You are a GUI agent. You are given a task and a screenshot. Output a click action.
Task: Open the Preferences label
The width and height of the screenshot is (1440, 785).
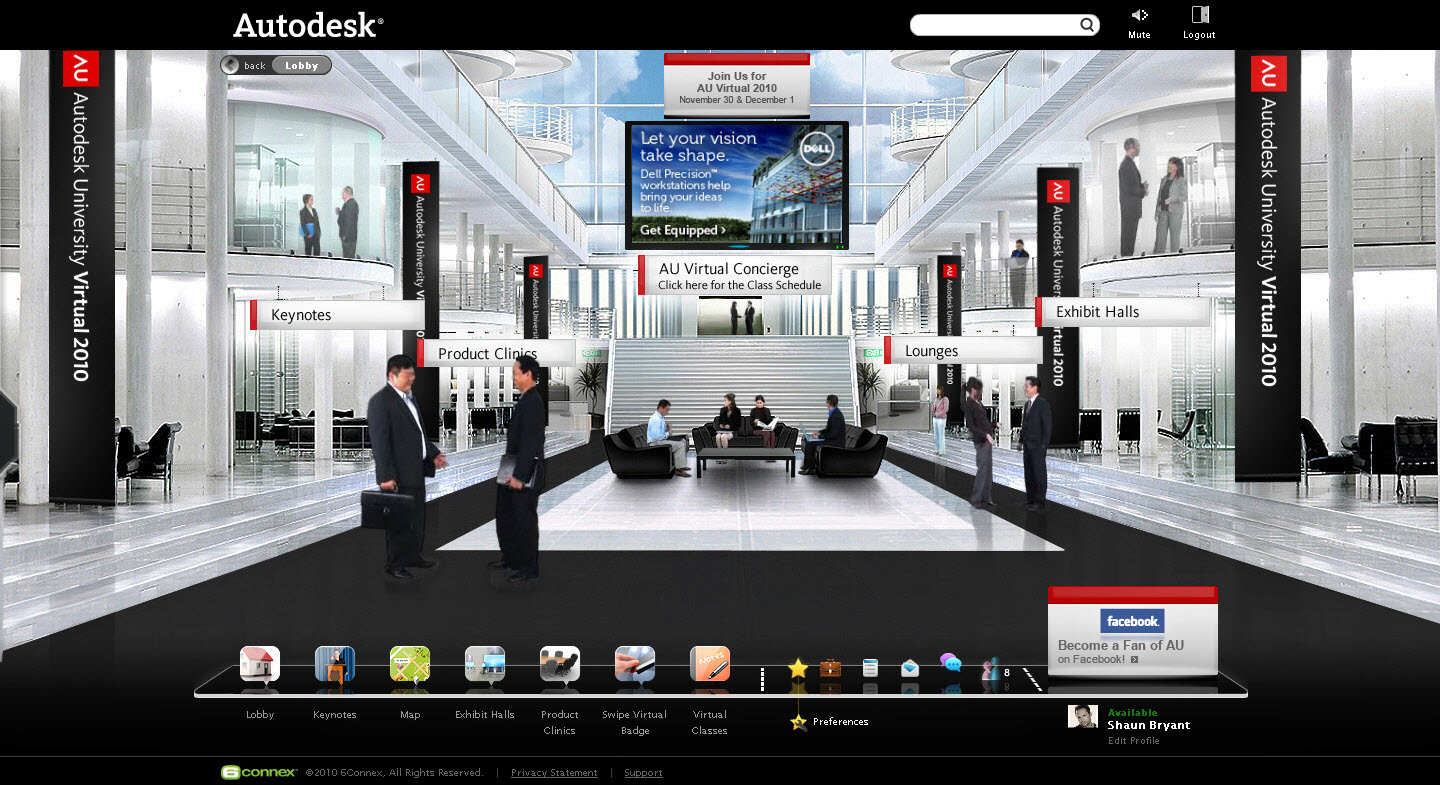(840, 722)
